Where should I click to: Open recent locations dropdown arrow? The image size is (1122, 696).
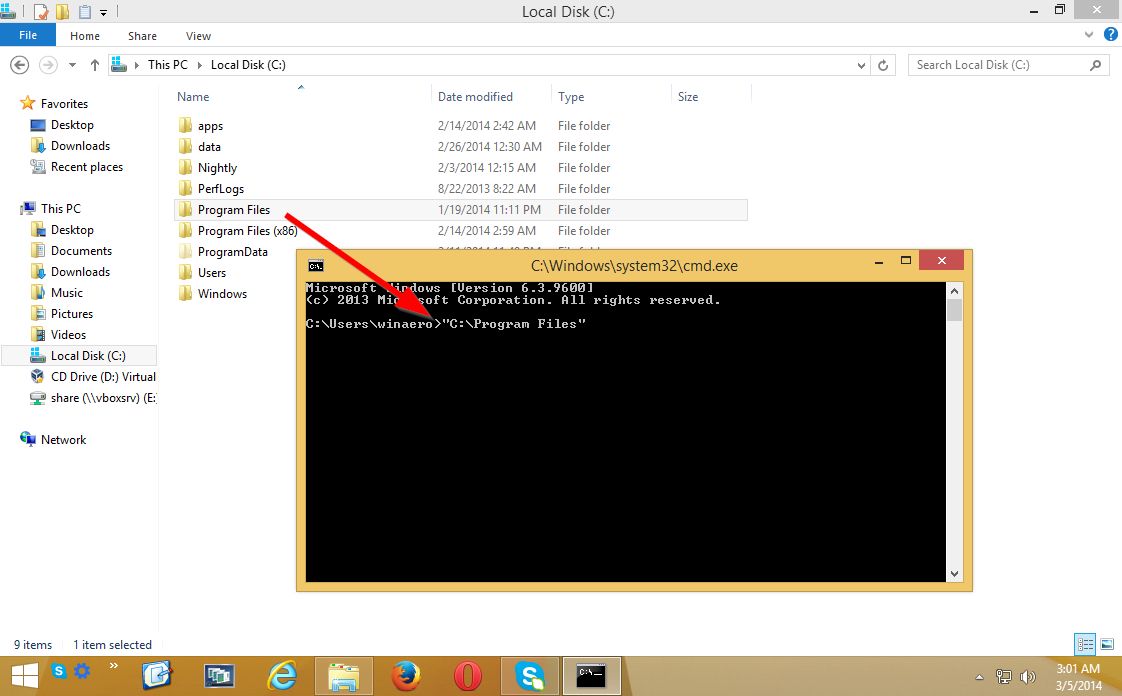[72, 65]
